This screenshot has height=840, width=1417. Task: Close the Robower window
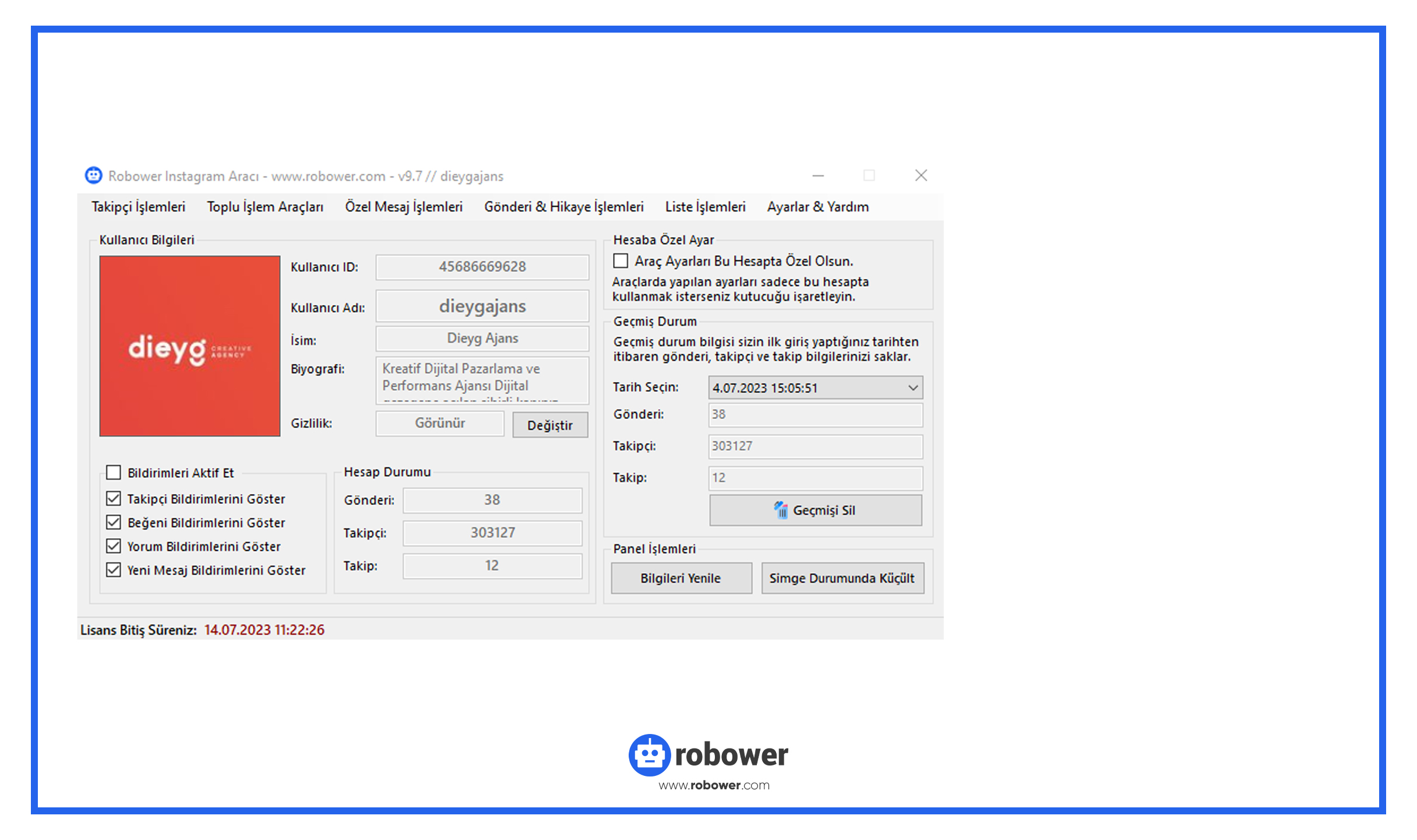[x=921, y=175]
